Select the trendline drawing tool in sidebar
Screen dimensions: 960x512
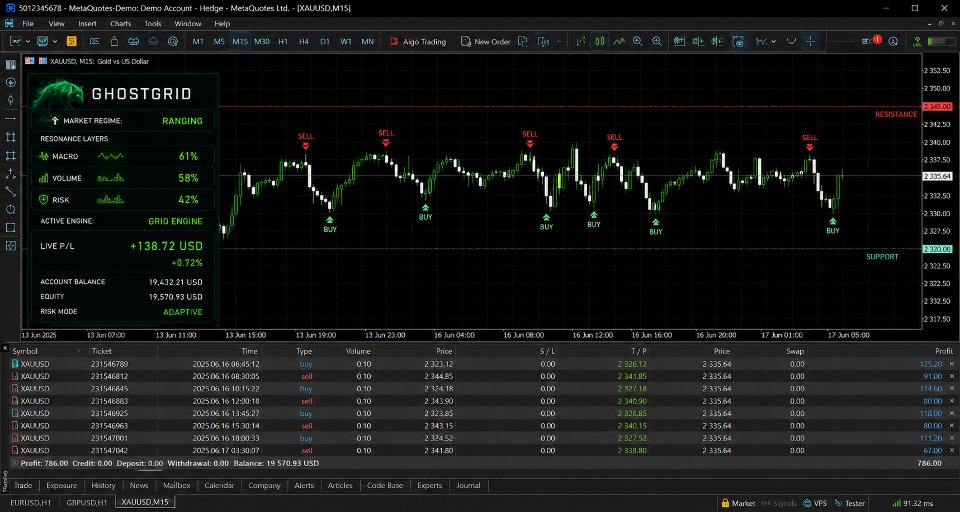pos(10,192)
